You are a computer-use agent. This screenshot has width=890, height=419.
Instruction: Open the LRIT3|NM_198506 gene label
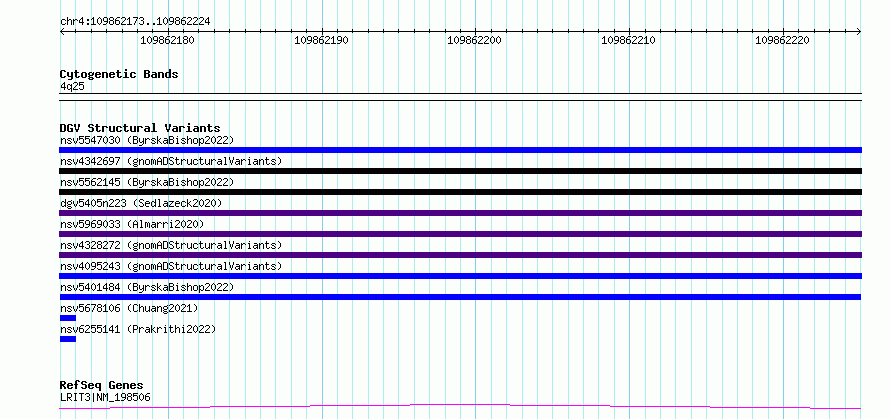[x=105, y=397]
